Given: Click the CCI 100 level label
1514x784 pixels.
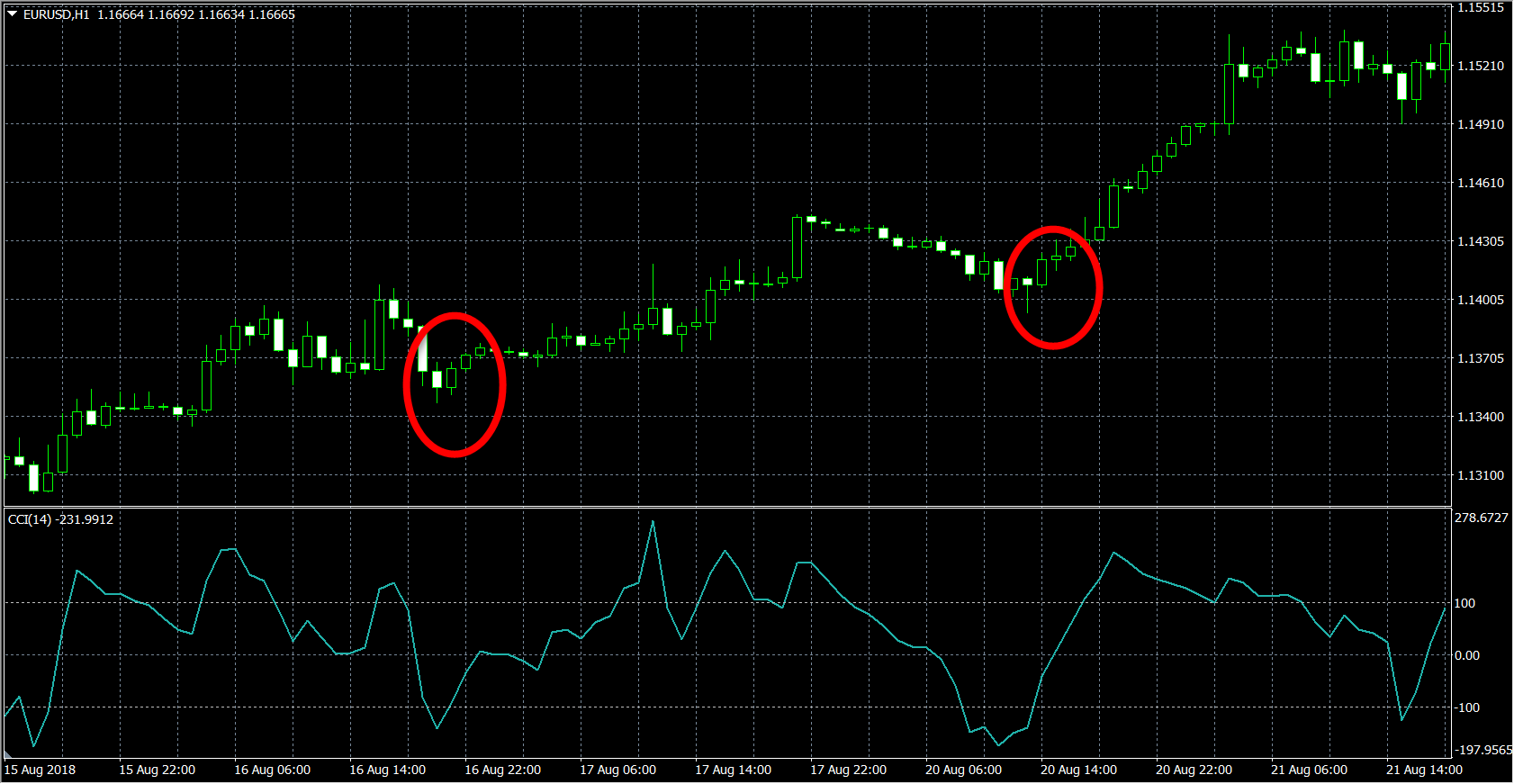Looking at the screenshot, I should [x=1464, y=603].
